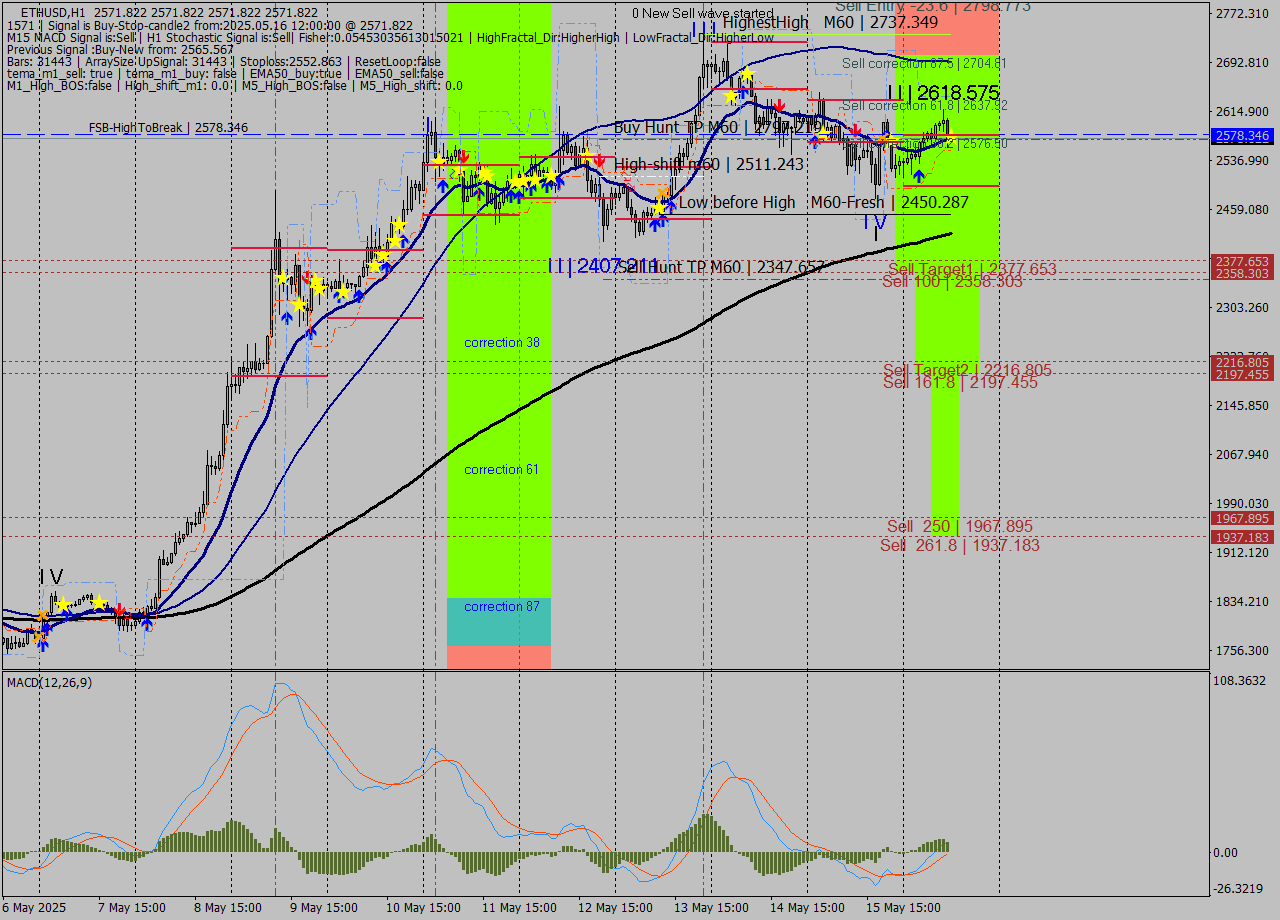Click the blue up arrow near Low before High label

(x=671, y=205)
